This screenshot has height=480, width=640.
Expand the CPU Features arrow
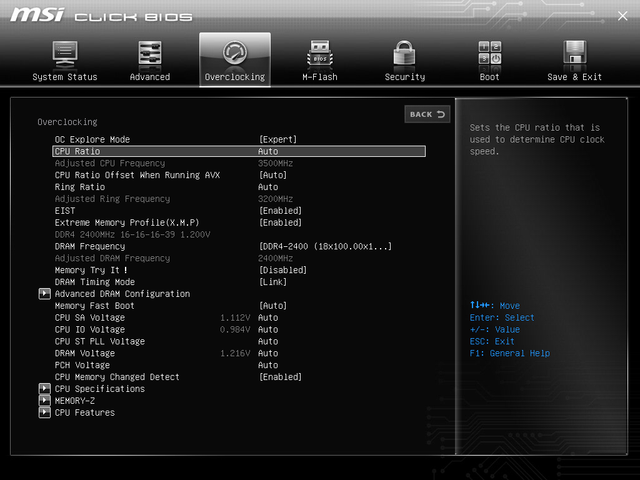(44, 412)
